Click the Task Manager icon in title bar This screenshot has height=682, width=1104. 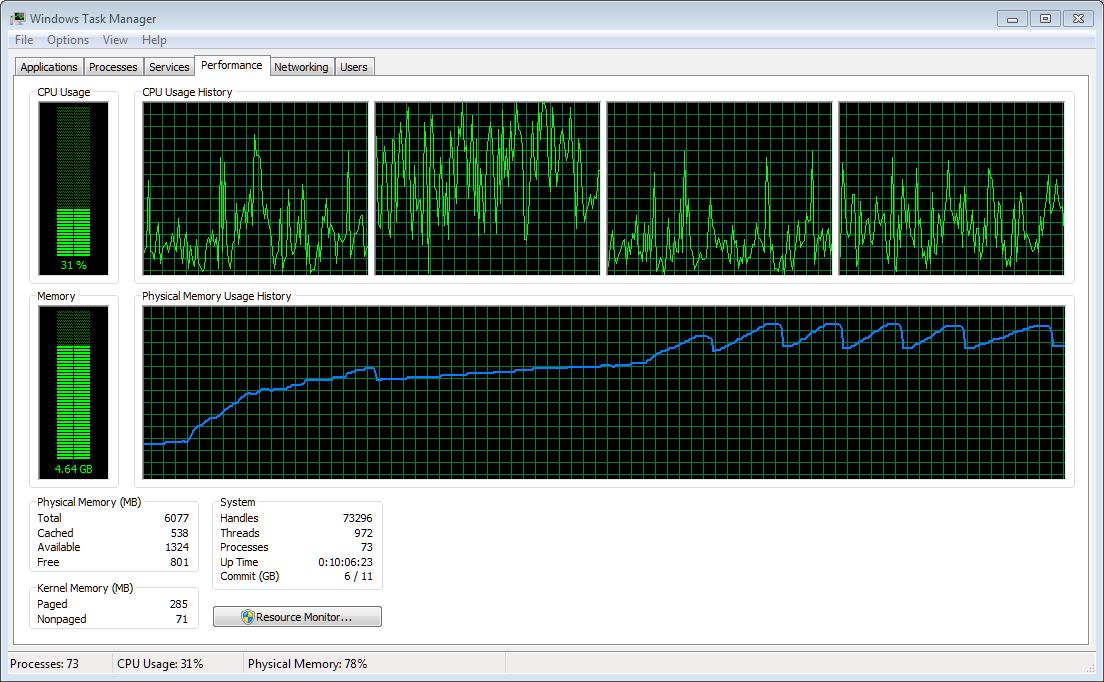pos(18,18)
